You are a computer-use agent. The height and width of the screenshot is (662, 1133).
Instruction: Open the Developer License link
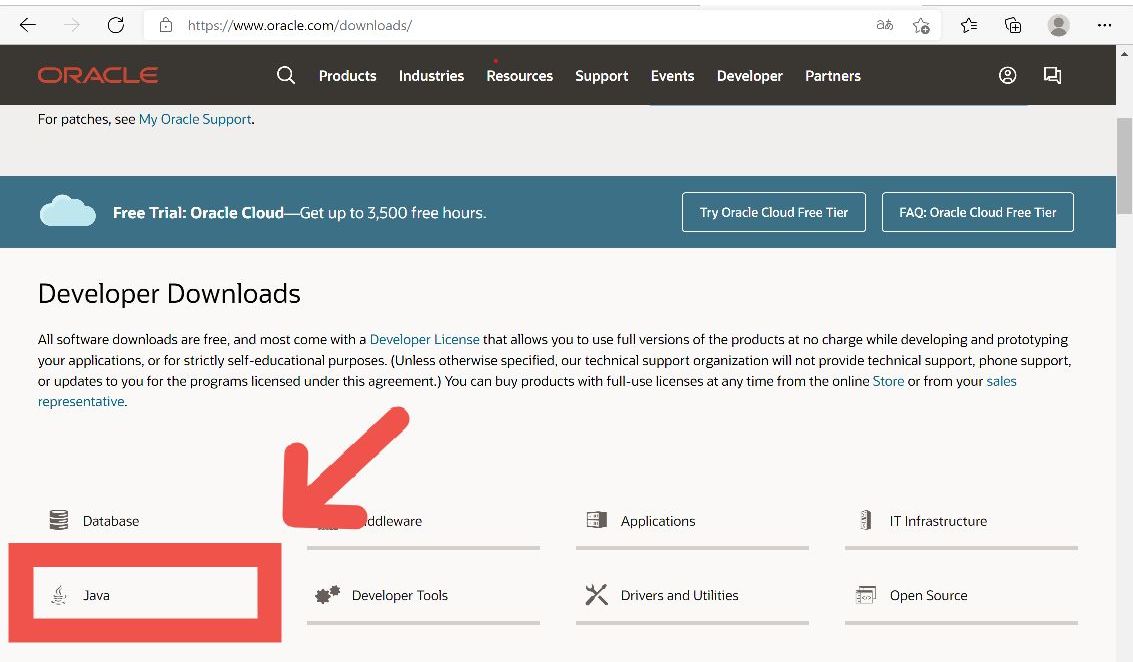tap(424, 339)
